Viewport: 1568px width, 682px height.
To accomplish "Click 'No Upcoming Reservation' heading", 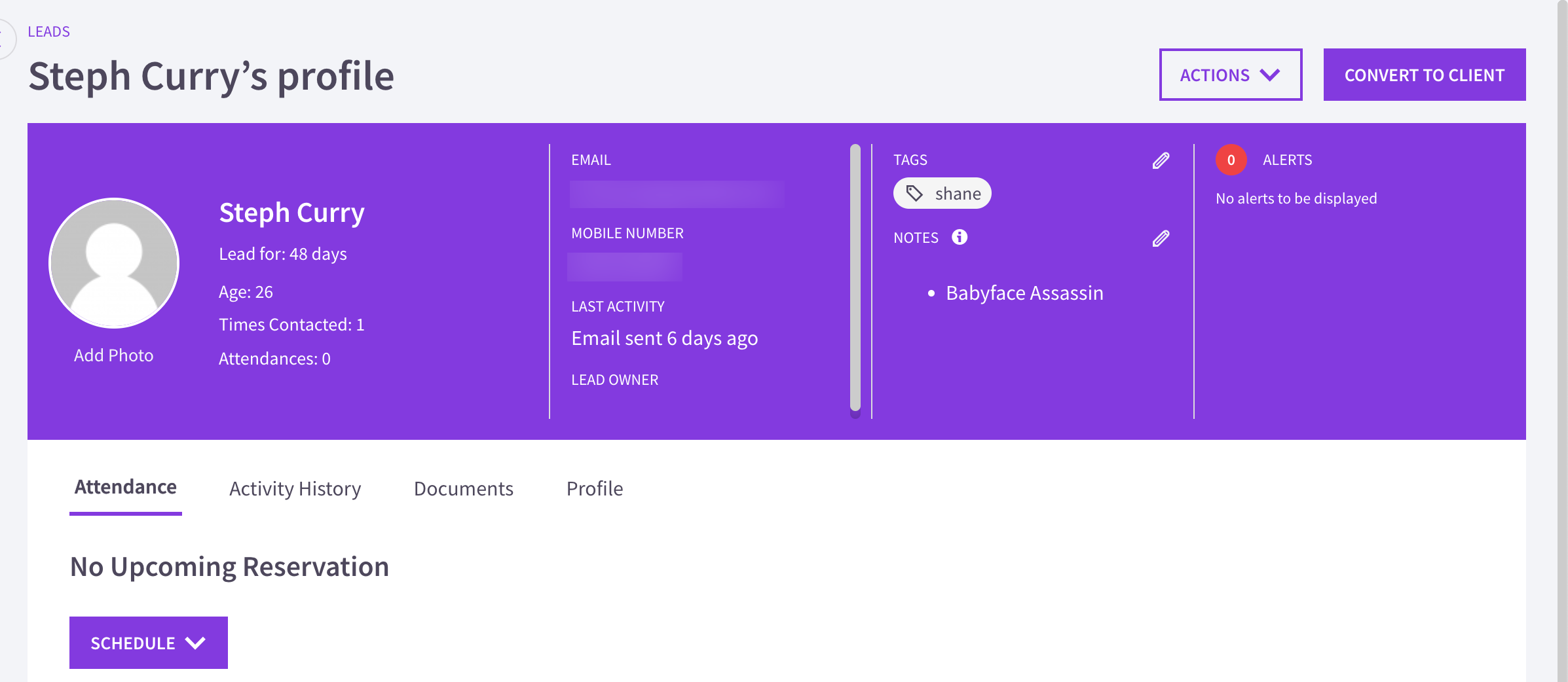I will coord(229,567).
